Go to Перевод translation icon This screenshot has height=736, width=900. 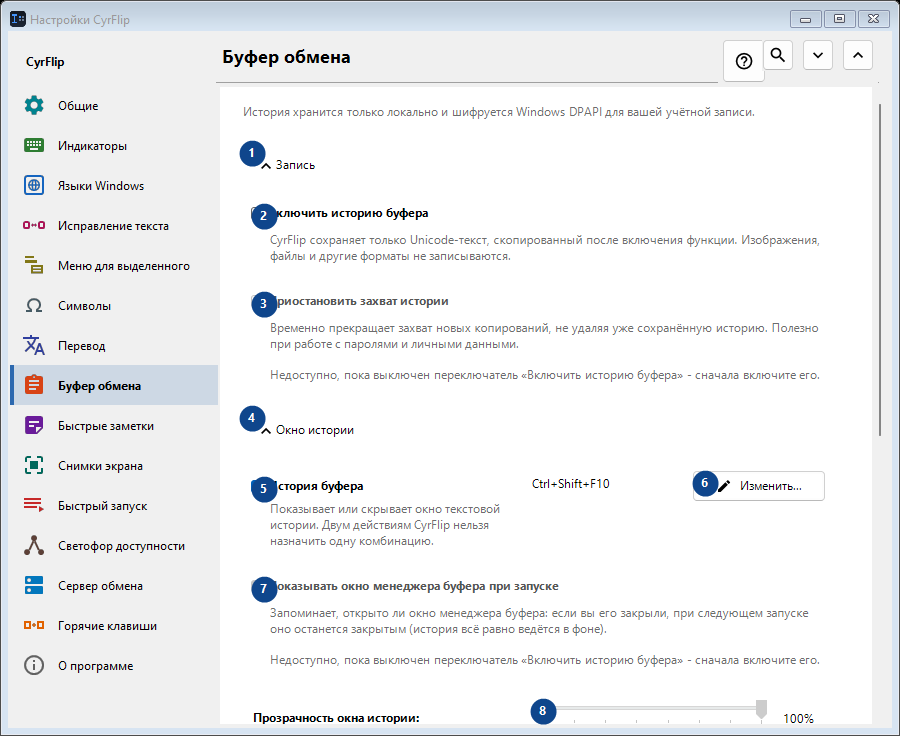pyautogui.click(x=34, y=346)
